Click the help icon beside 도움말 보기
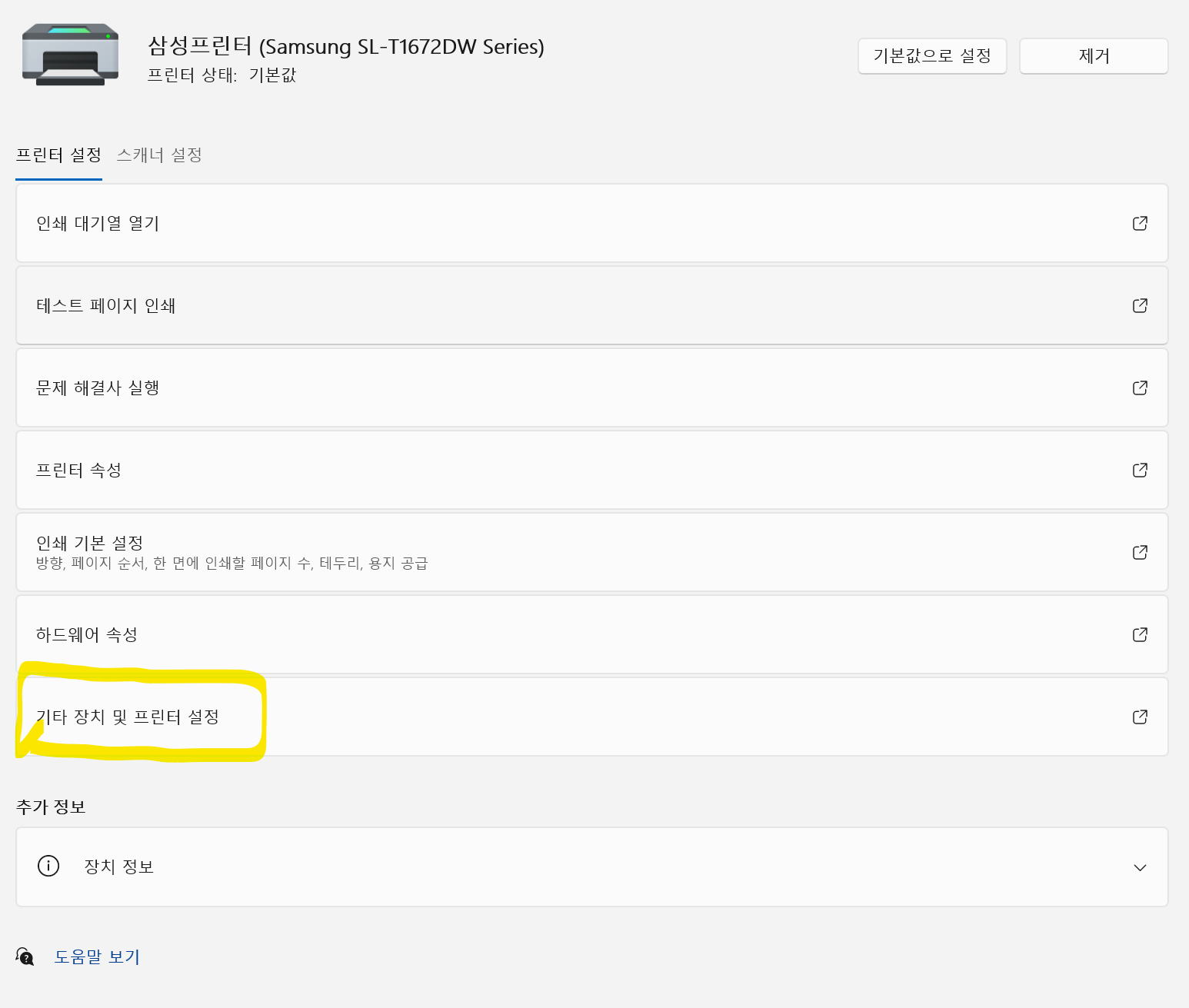This screenshot has height=1008, width=1189. 25,956
